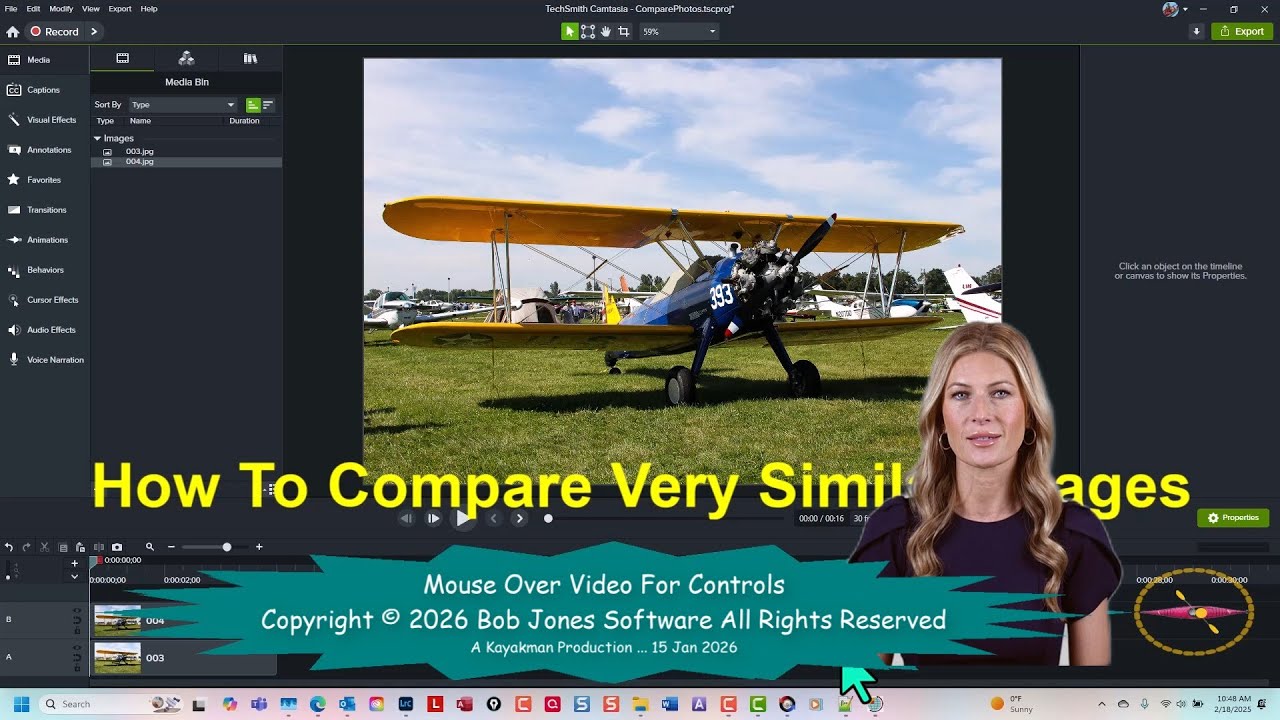This screenshot has height=720, width=1280.
Task: Click the timeline zoom out minus
Action: click(x=171, y=547)
